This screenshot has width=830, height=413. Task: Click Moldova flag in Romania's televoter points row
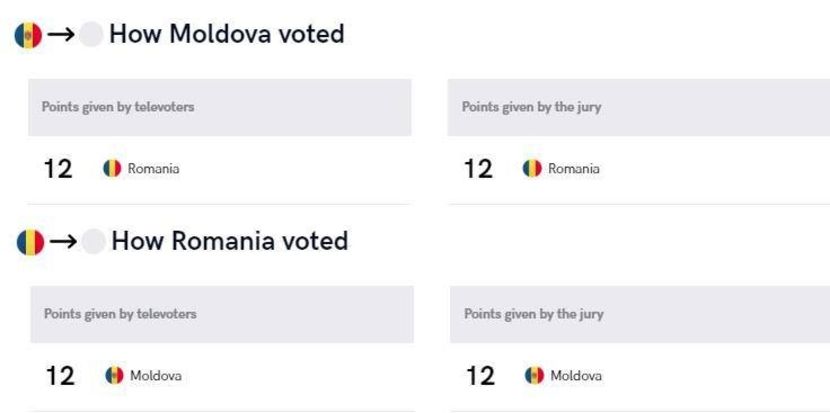115,376
